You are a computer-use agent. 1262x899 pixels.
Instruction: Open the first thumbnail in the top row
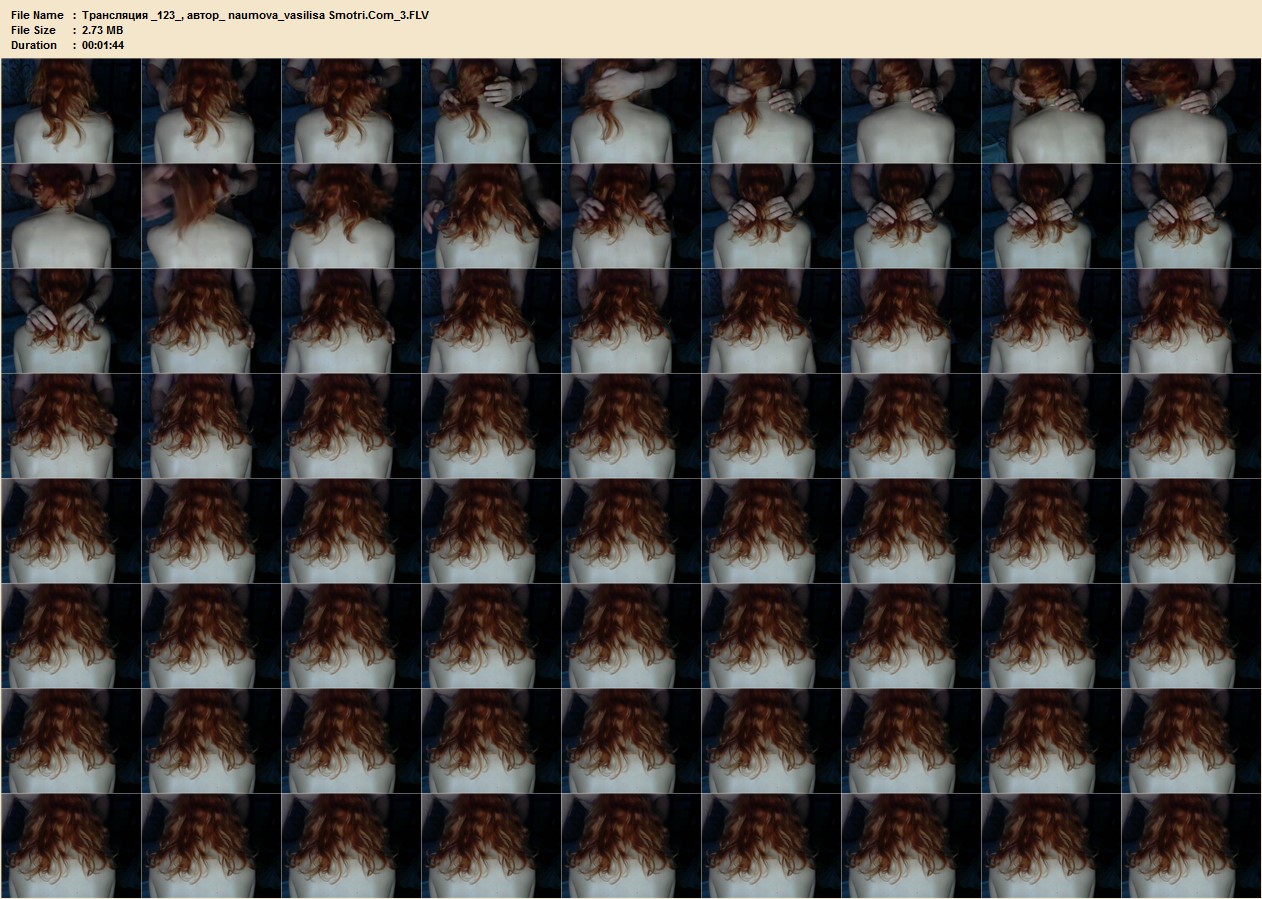pyautogui.click(x=71, y=111)
